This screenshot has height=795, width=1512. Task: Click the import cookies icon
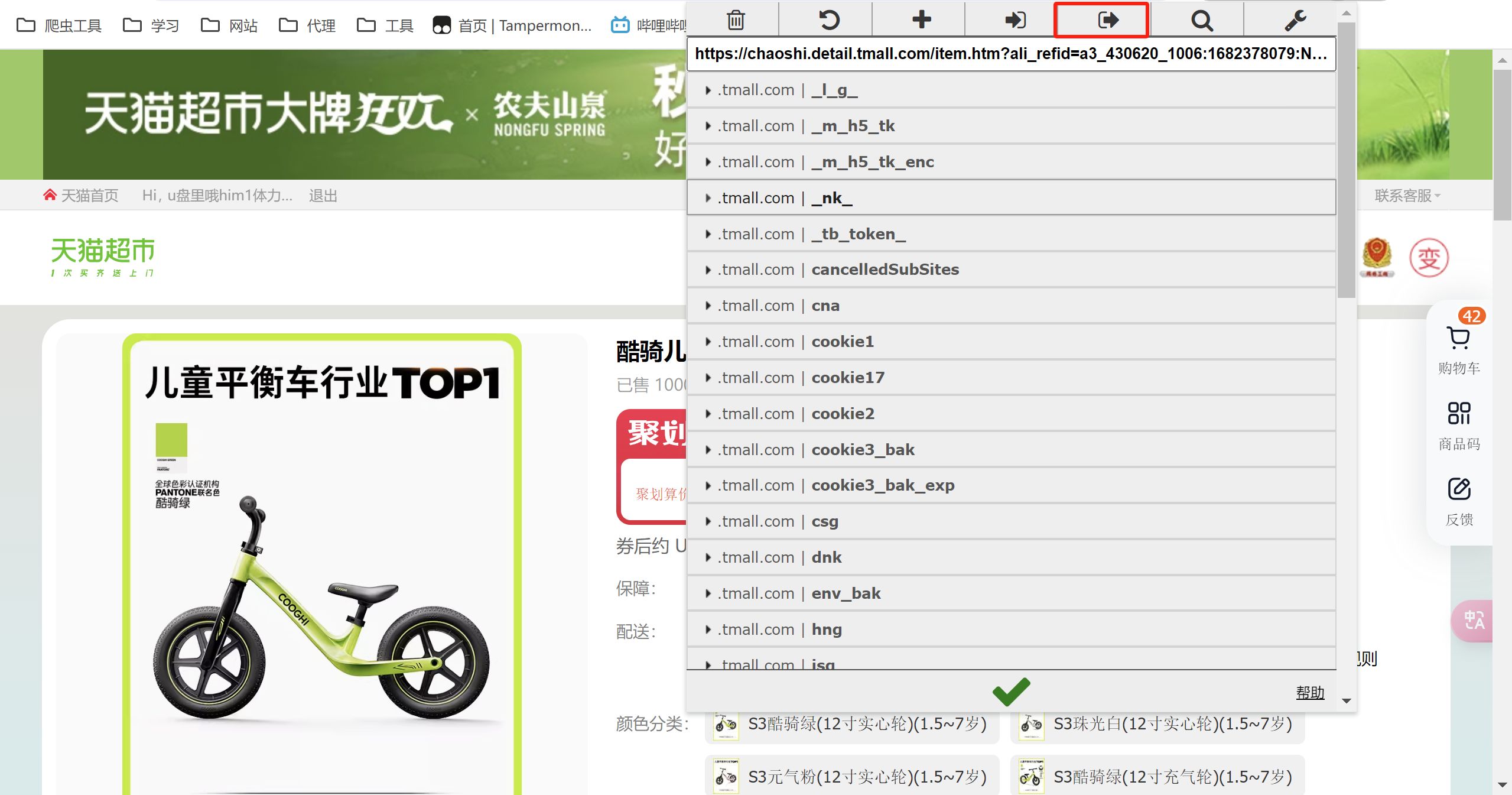coord(1015,20)
